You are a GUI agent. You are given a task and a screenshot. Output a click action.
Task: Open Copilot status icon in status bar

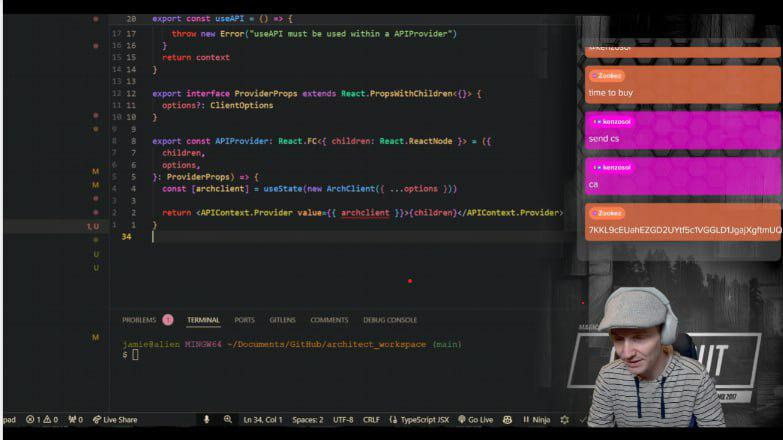(x=507, y=420)
